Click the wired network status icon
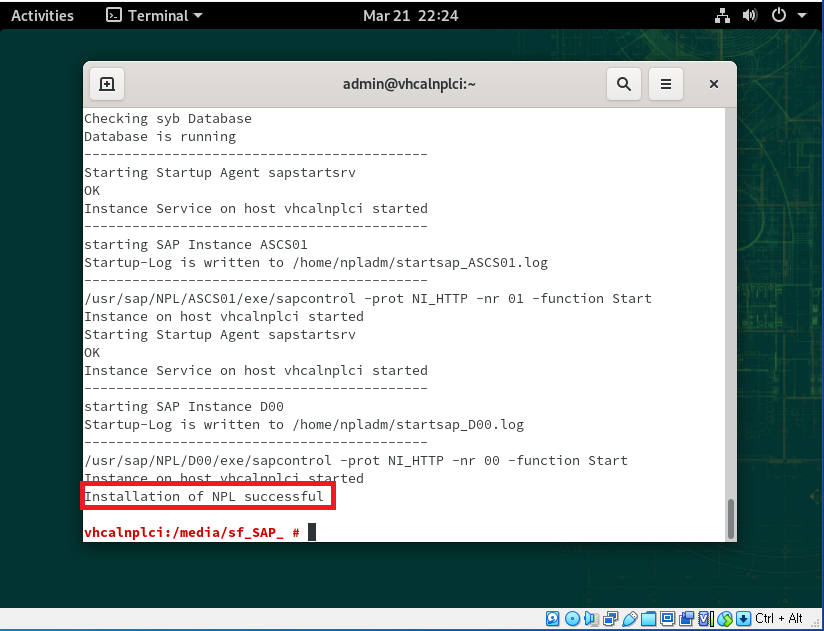This screenshot has width=824, height=631. point(723,16)
